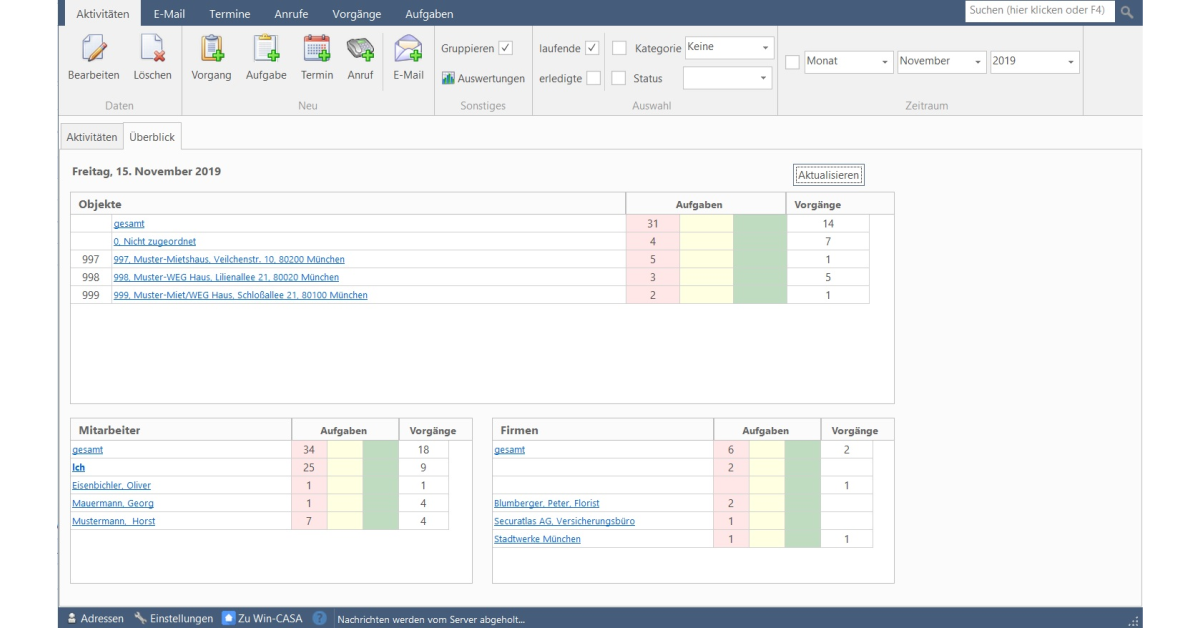This screenshot has width=1200, height=628.
Task: Enable the erledigte checkbox
Action: (x=593, y=78)
